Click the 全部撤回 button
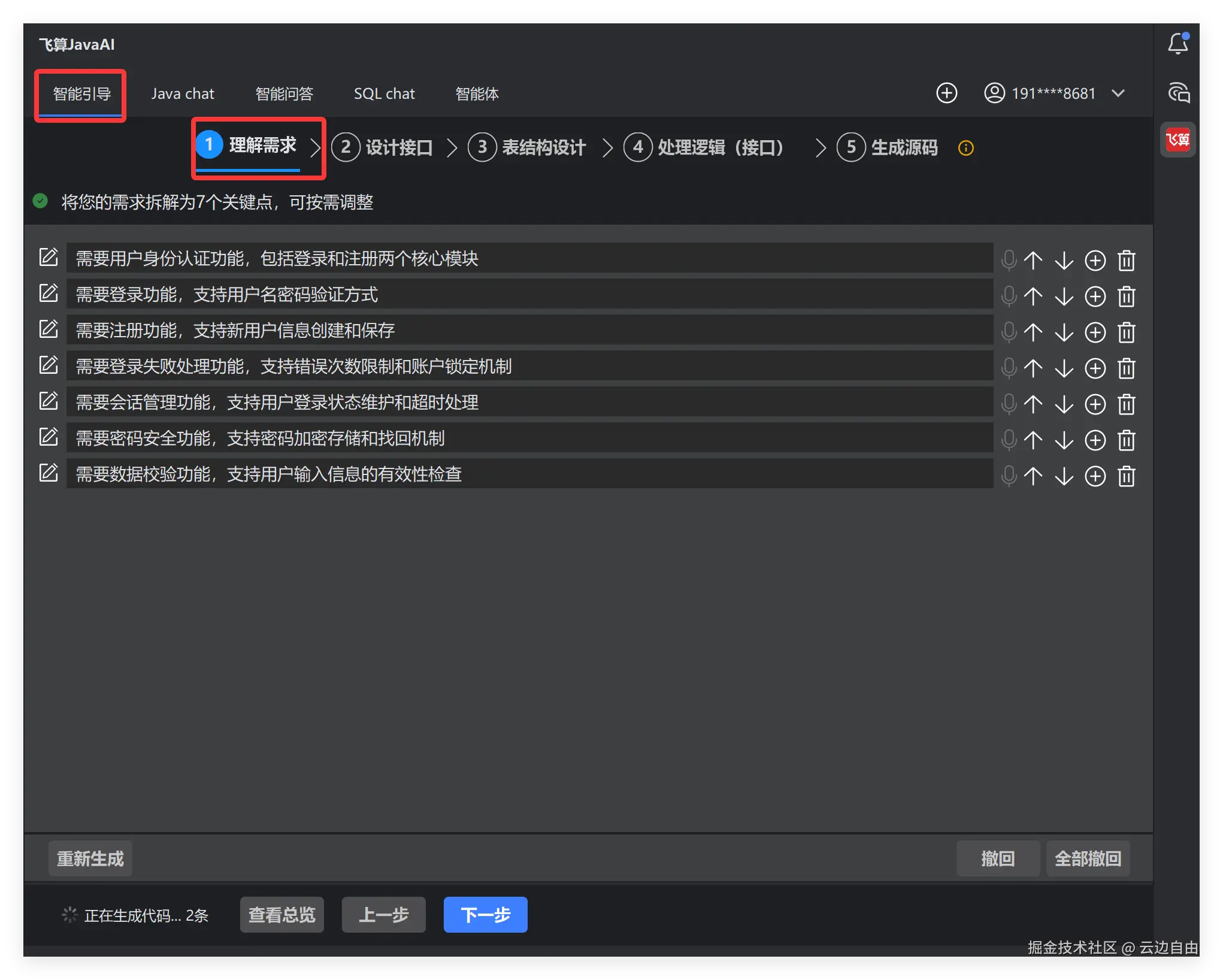Image resolution: width=1223 pixels, height=980 pixels. click(x=1087, y=858)
